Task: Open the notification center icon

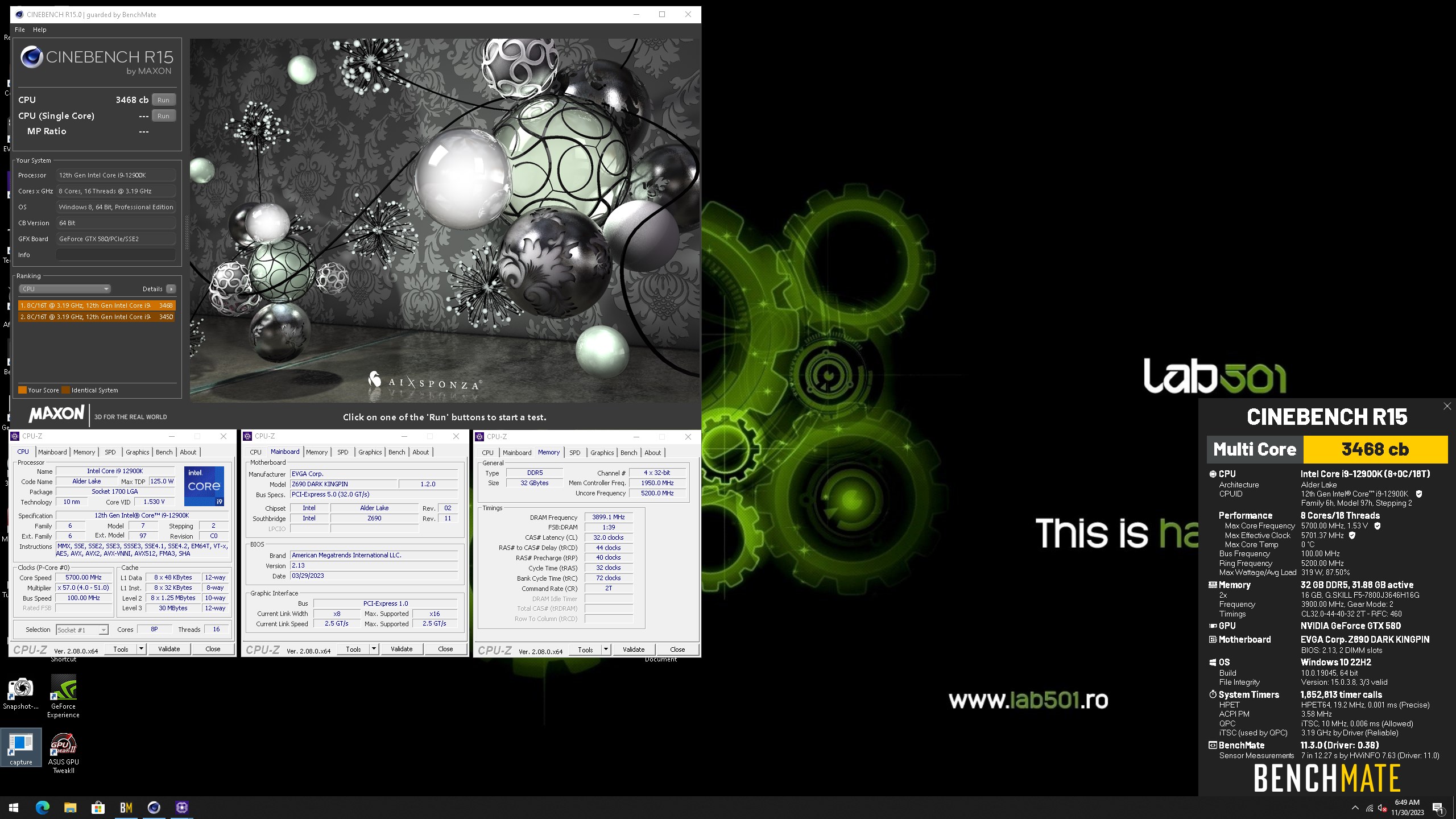Action: tap(1438, 808)
